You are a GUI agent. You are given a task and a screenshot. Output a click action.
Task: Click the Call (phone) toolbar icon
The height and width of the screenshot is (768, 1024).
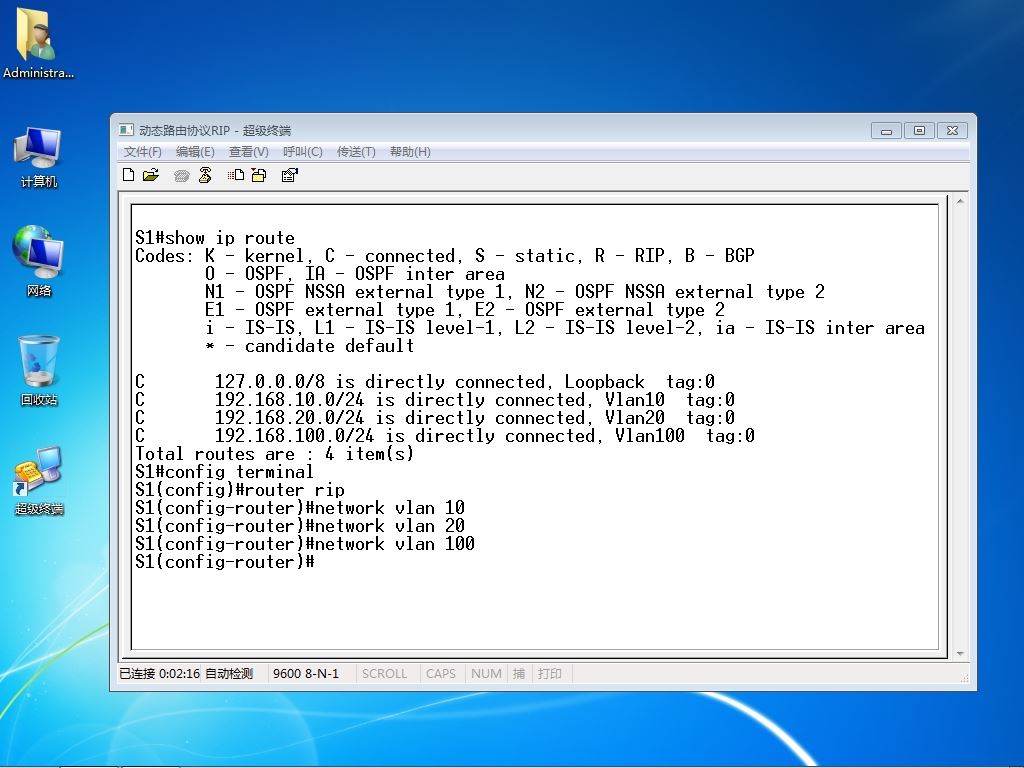tap(182, 175)
